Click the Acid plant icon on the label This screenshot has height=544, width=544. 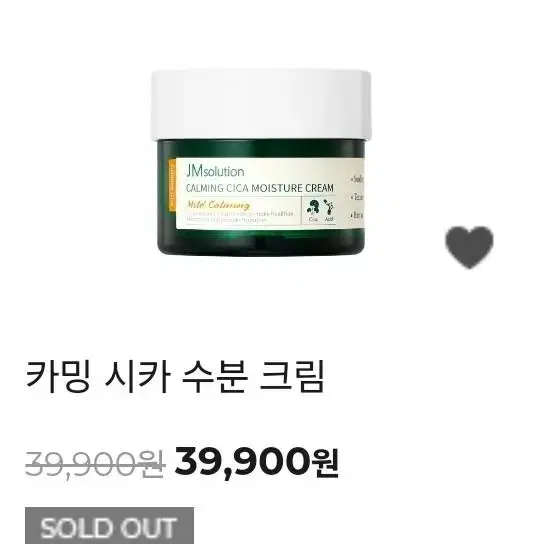[x=329, y=207]
